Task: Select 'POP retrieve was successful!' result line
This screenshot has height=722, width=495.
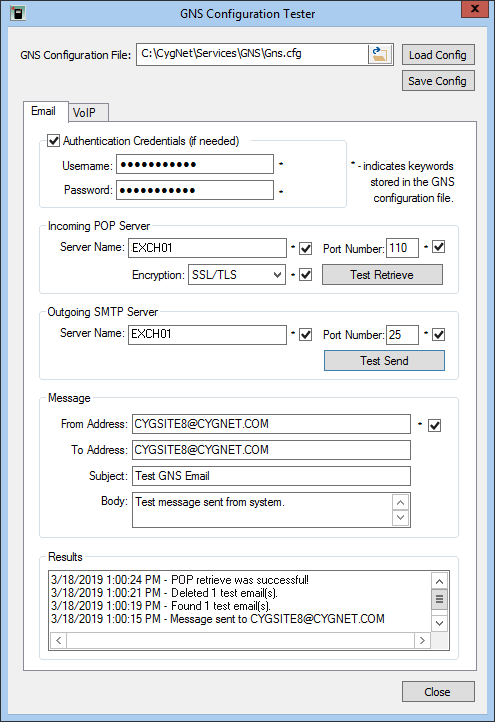Action: pyautogui.click(x=180, y=580)
